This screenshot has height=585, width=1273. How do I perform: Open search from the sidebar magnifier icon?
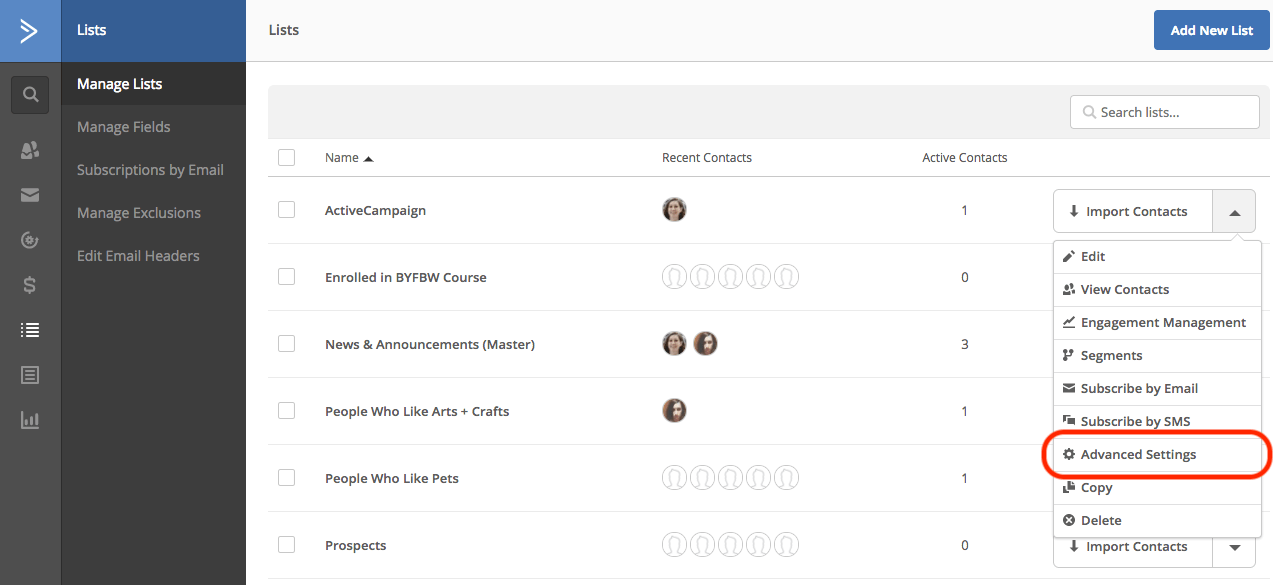click(x=30, y=95)
